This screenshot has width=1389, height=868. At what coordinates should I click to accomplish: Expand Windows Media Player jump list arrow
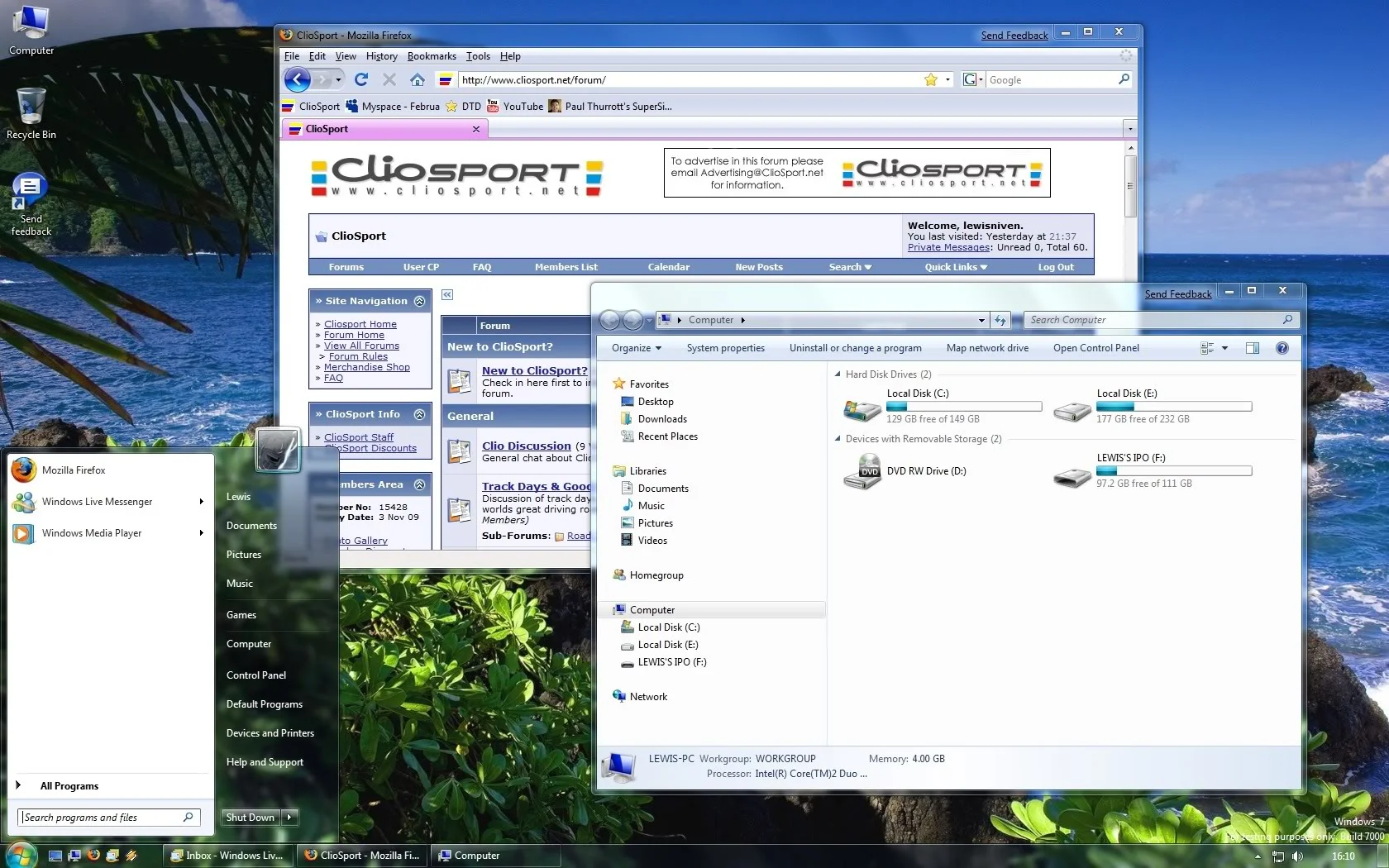coord(201,533)
